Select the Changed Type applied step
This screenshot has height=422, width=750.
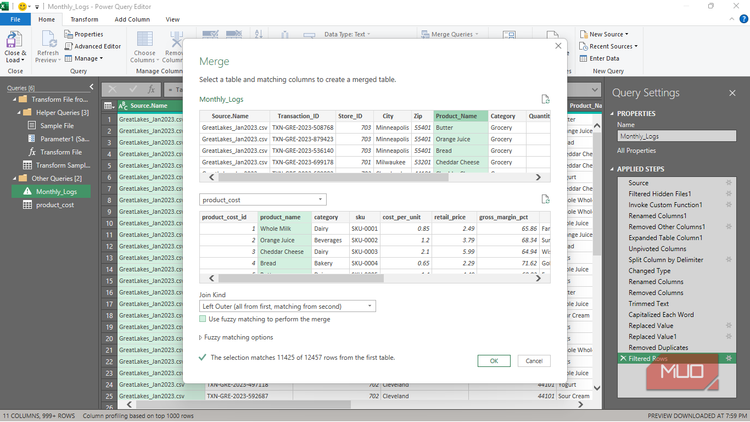649,271
